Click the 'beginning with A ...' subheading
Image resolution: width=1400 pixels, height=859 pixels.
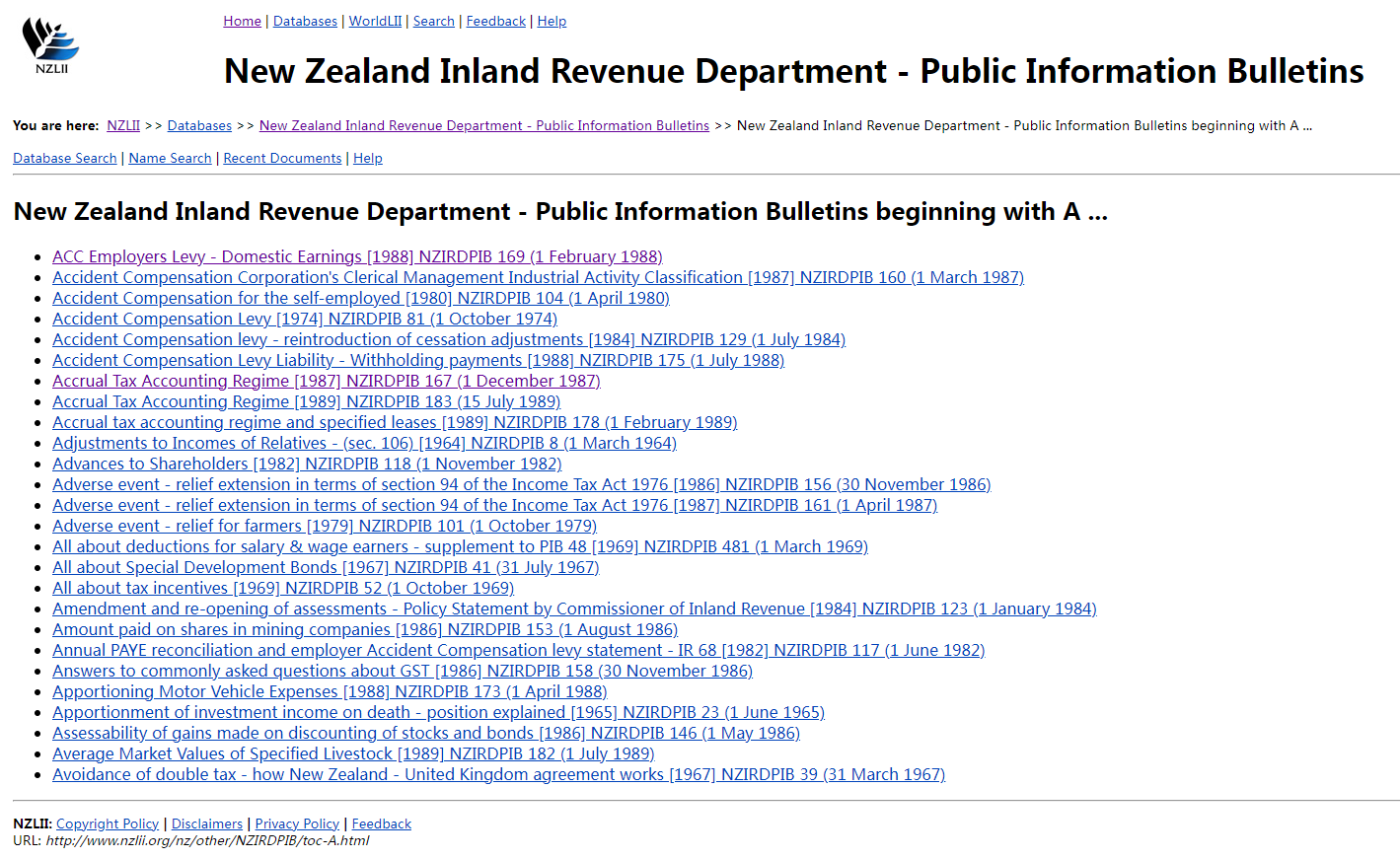560,211
